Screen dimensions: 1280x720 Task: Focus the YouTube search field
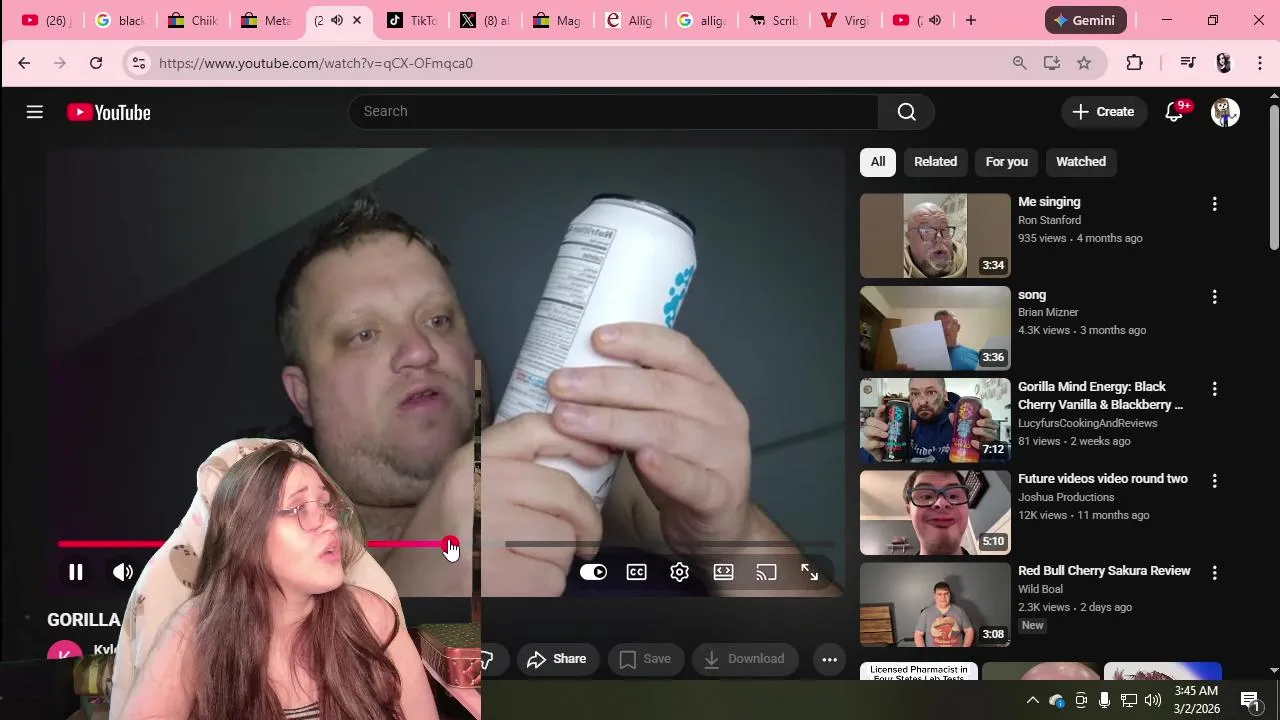pyautogui.click(x=613, y=112)
